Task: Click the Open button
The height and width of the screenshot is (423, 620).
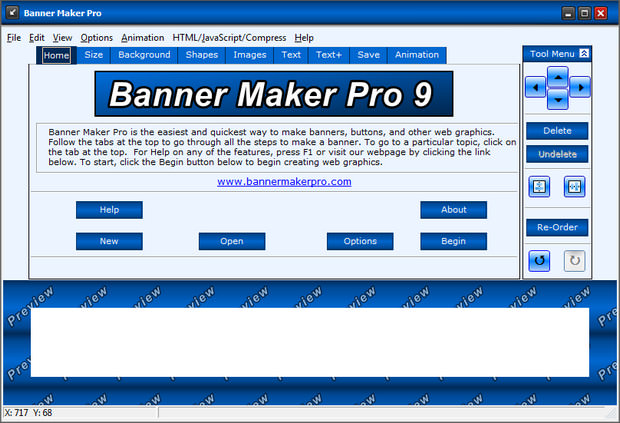Action: pyautogui.click(x=232, y=241)
